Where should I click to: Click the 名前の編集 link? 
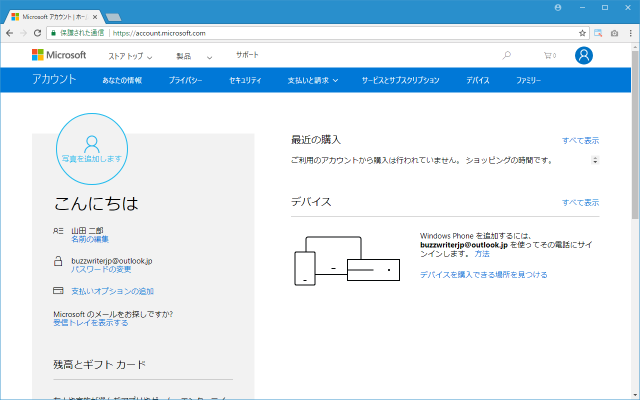(90, 239)
